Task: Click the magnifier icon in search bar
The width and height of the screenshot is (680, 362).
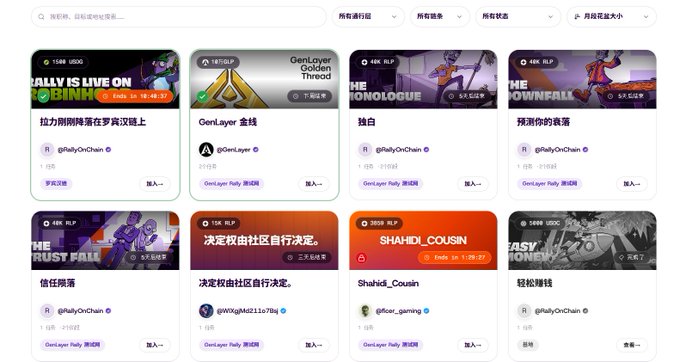Action: tap(41, 17)
